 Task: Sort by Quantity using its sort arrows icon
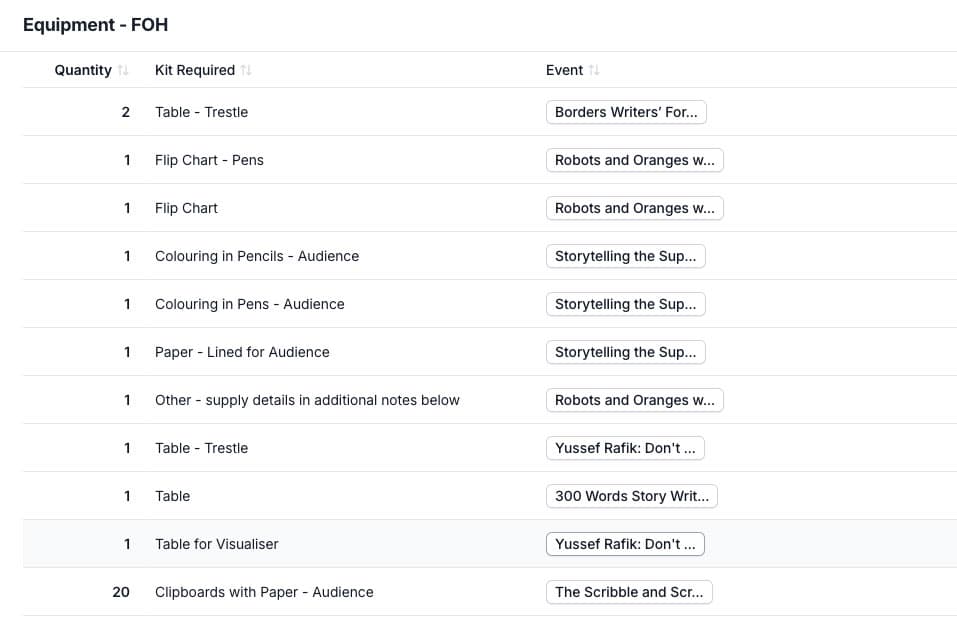pos(123,70)
